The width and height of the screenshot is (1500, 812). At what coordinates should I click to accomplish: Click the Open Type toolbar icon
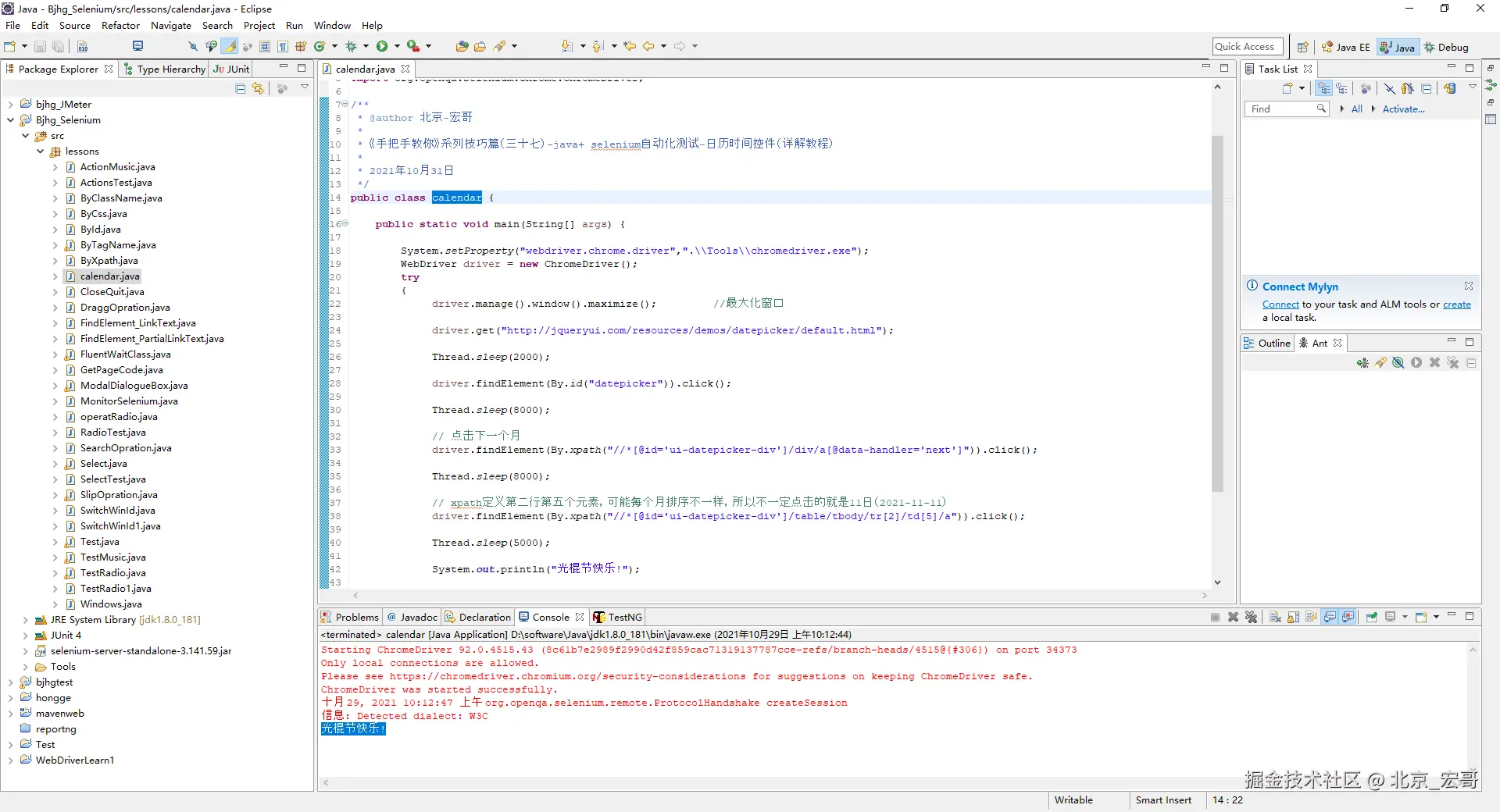(462, 47)
